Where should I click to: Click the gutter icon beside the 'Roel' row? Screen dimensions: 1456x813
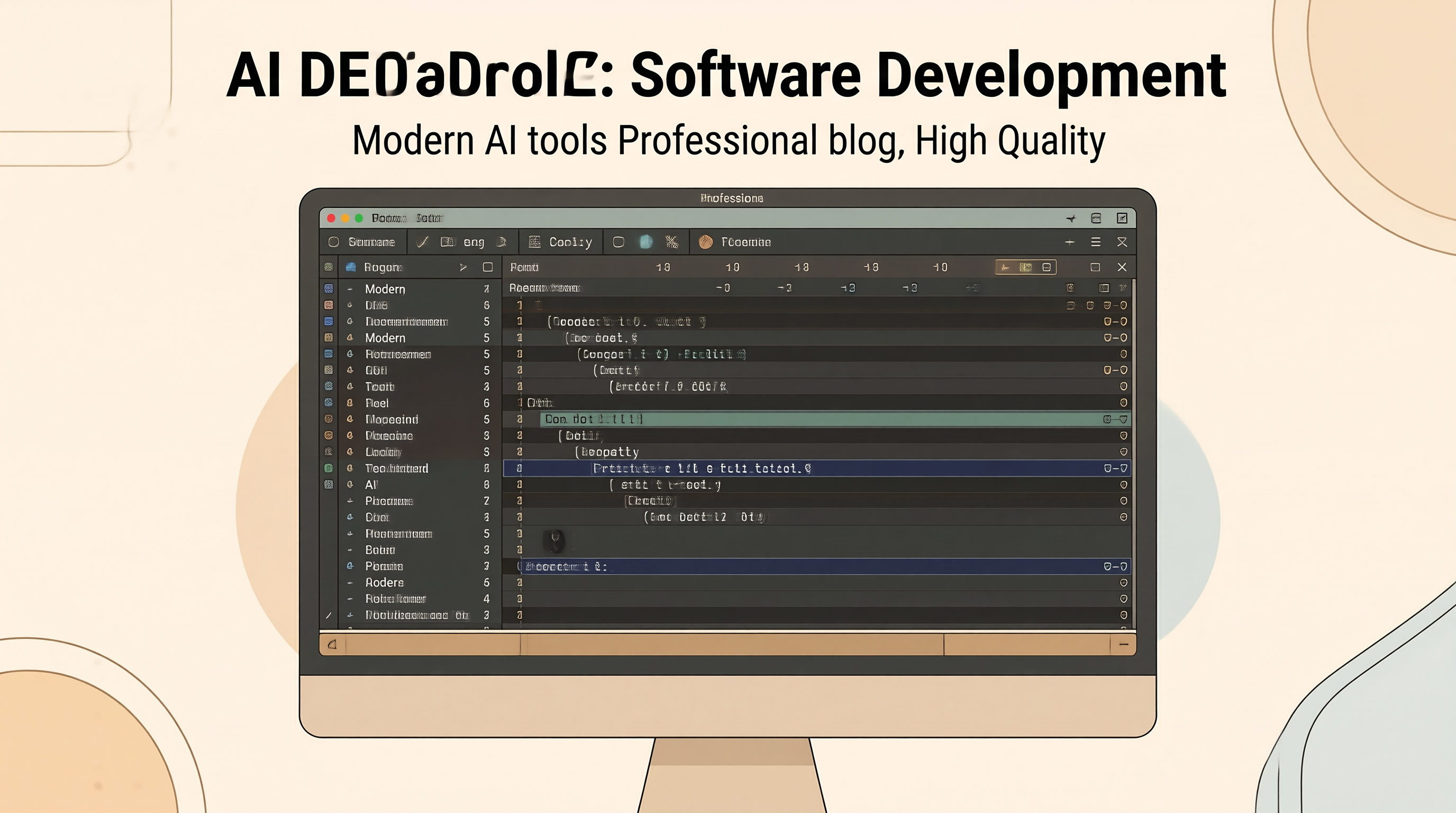coord(329,403)
